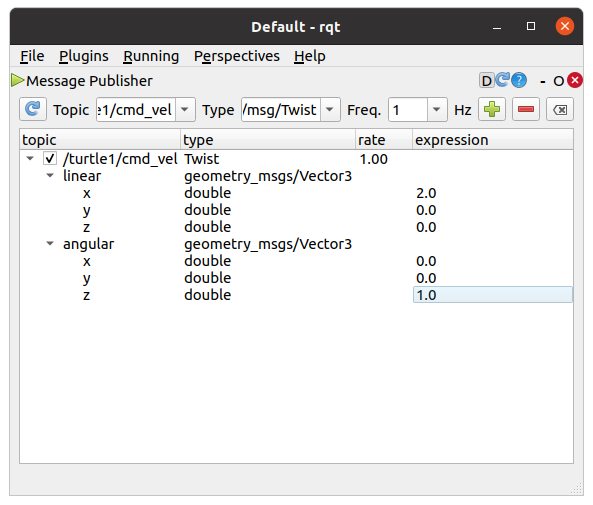Viewport: 593px width, 505px height.
Task: Uncheck the /turtle1/cmd_vel publisher checkbox
Action: point(50,158)
